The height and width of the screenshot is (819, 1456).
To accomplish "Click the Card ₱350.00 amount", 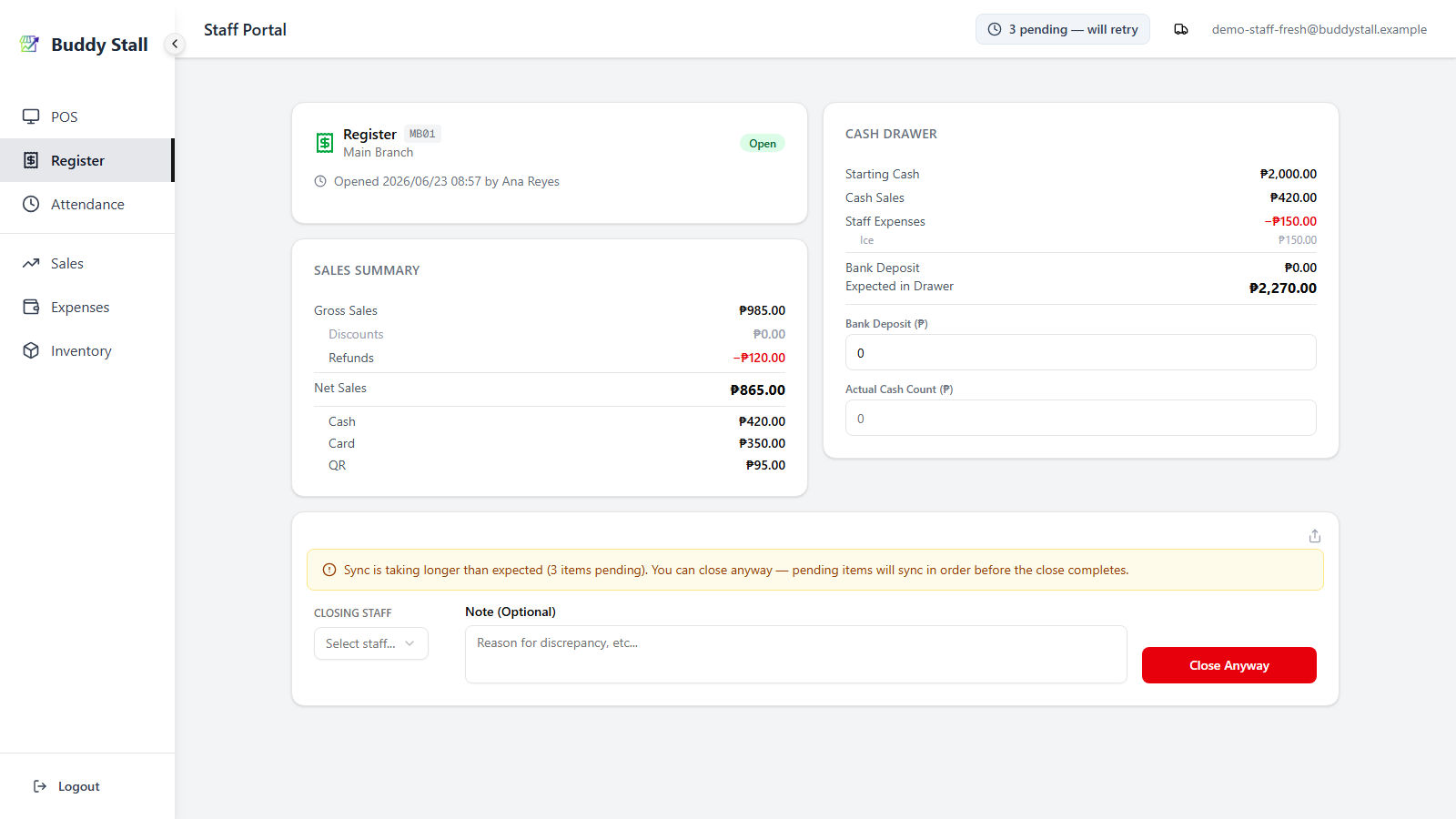I will pos(763,443).
